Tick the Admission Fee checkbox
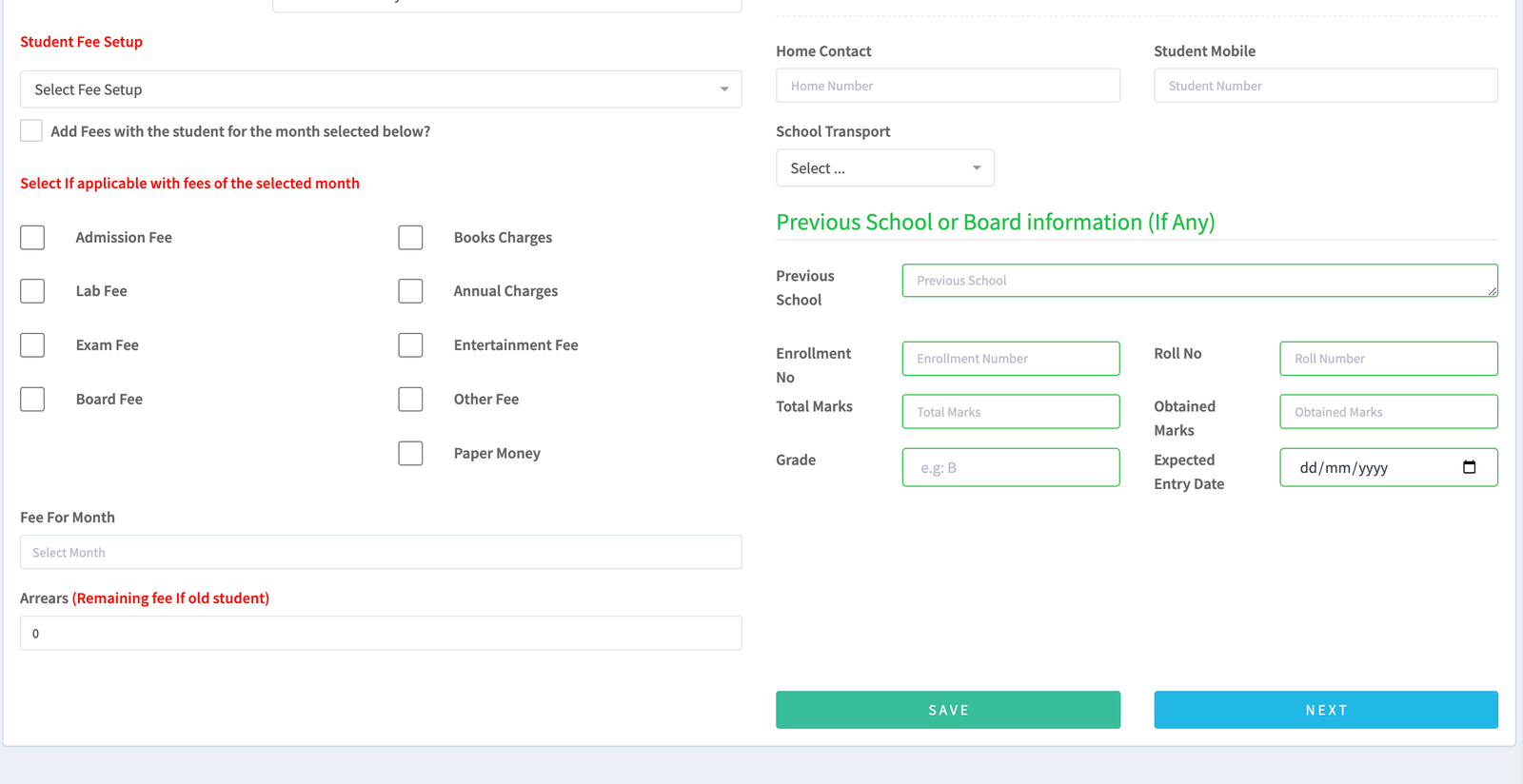This screenshot has width=1523, height=784. tap(32, 237)
